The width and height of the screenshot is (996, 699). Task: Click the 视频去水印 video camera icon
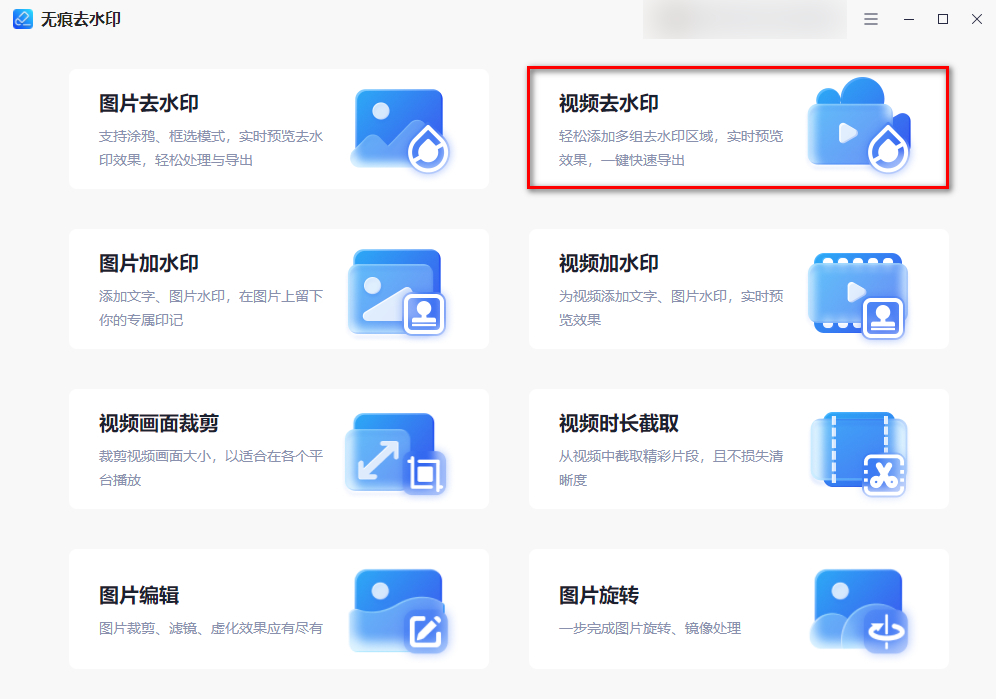tap(859, 125)
